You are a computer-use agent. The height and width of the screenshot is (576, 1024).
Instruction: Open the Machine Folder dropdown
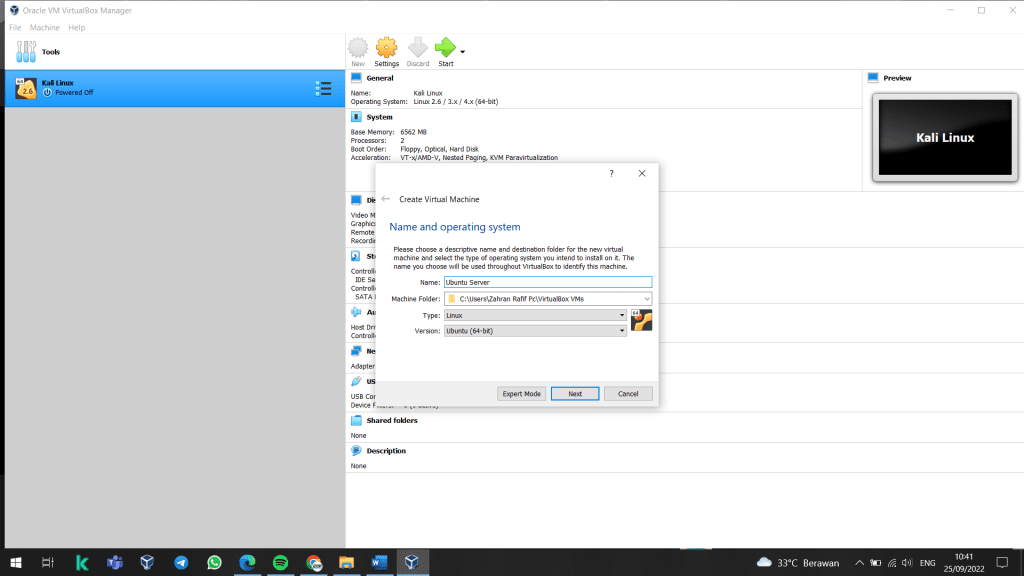[647, 299]
